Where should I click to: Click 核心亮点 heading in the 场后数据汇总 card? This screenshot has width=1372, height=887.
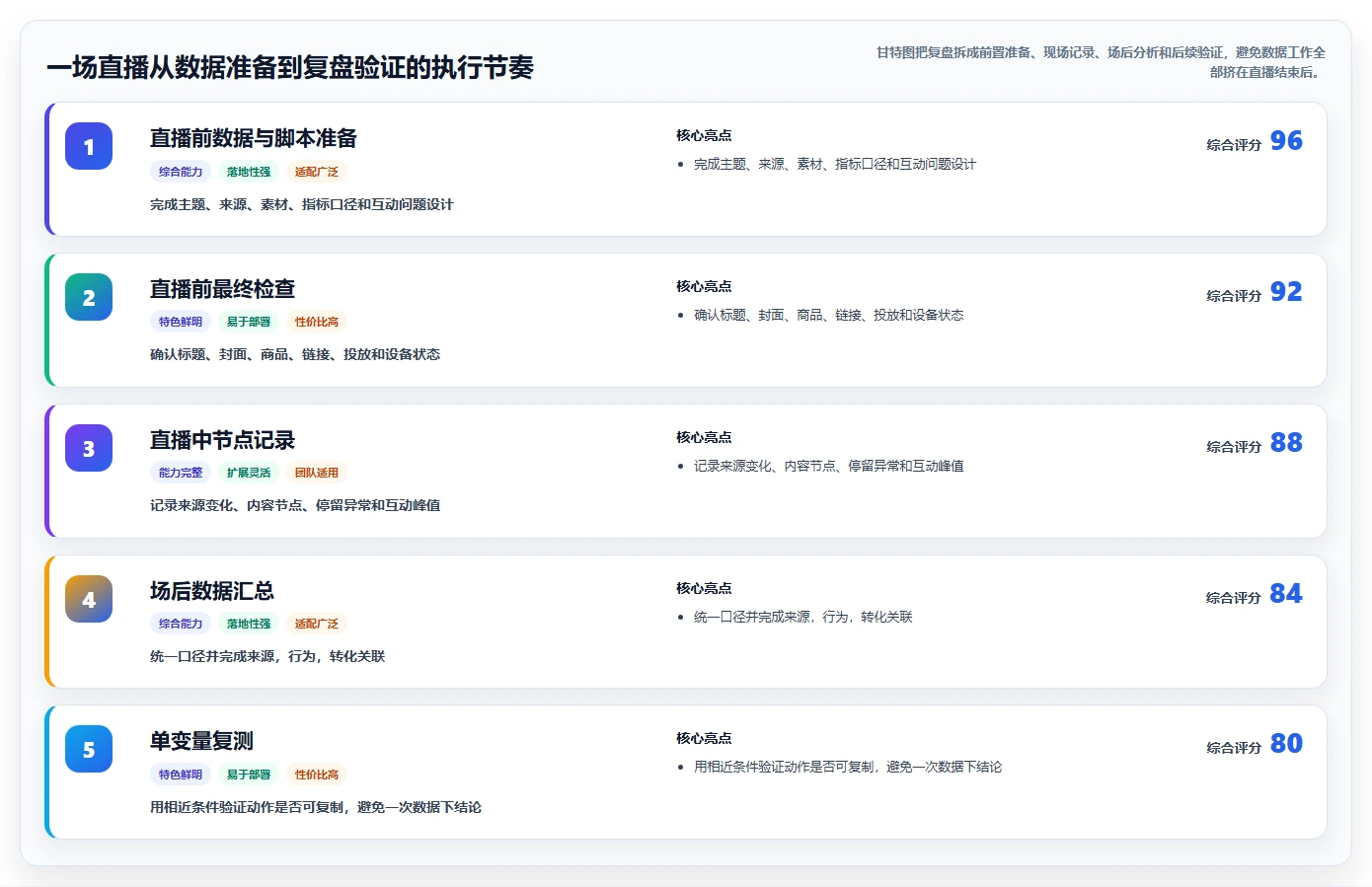704,588
